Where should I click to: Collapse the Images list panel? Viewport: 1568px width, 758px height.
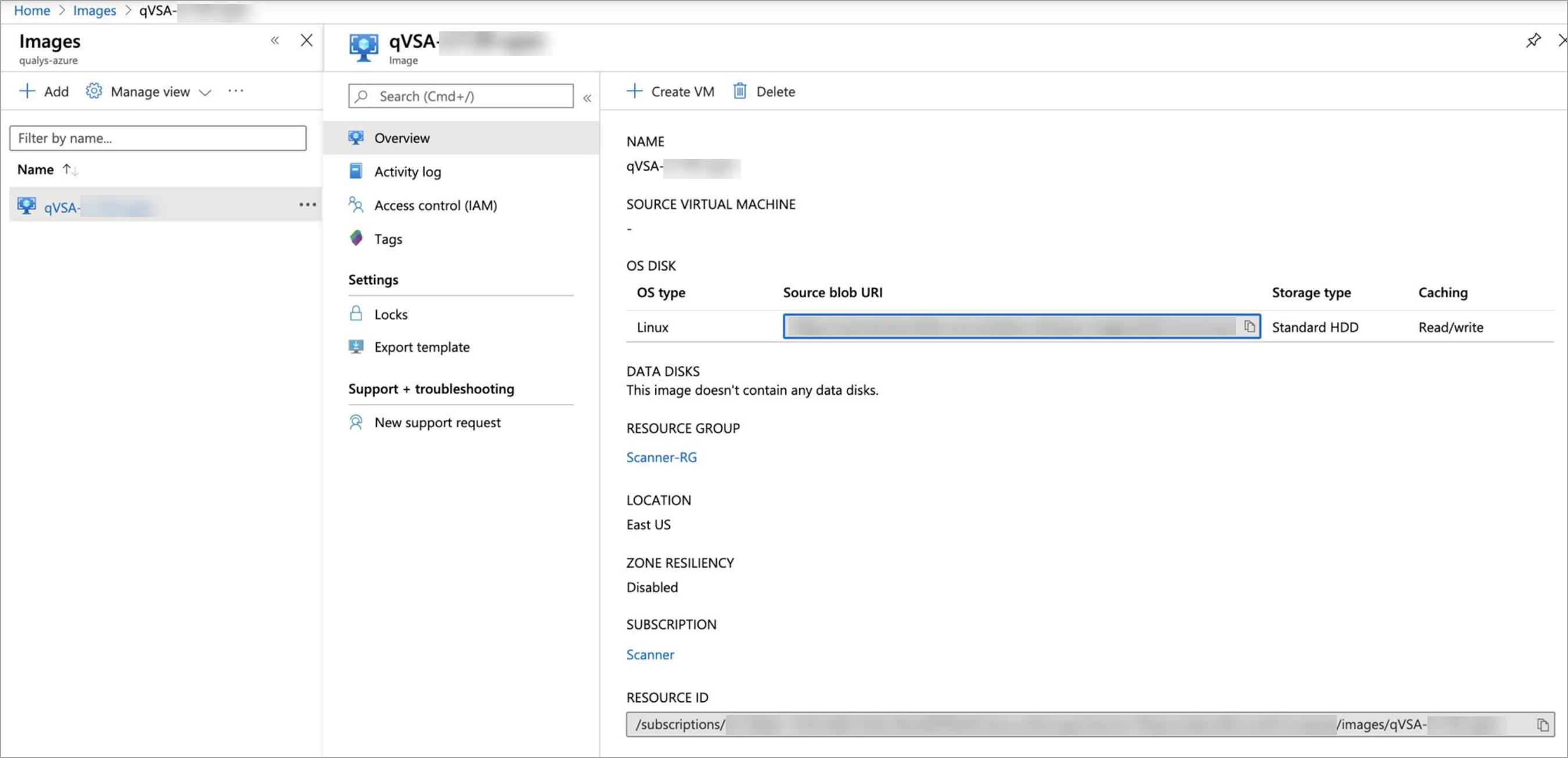tap(275, 39)
